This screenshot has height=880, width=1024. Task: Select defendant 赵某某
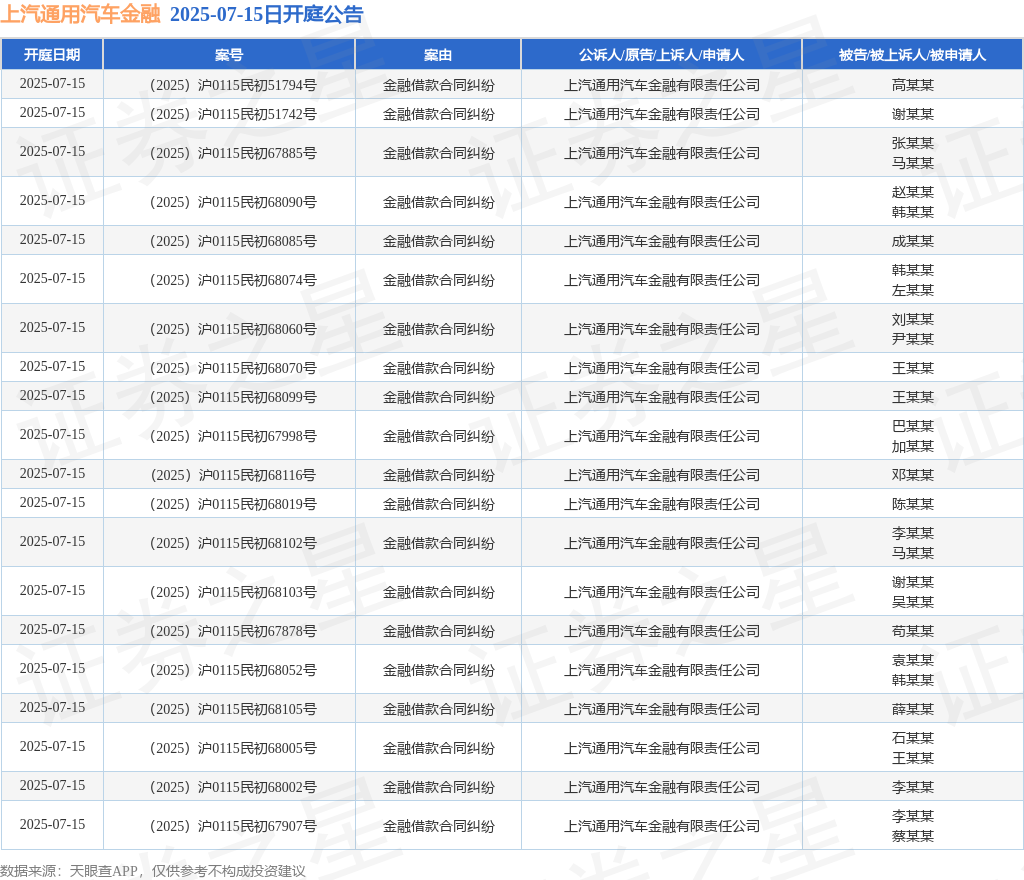click(x=913, y=192)
